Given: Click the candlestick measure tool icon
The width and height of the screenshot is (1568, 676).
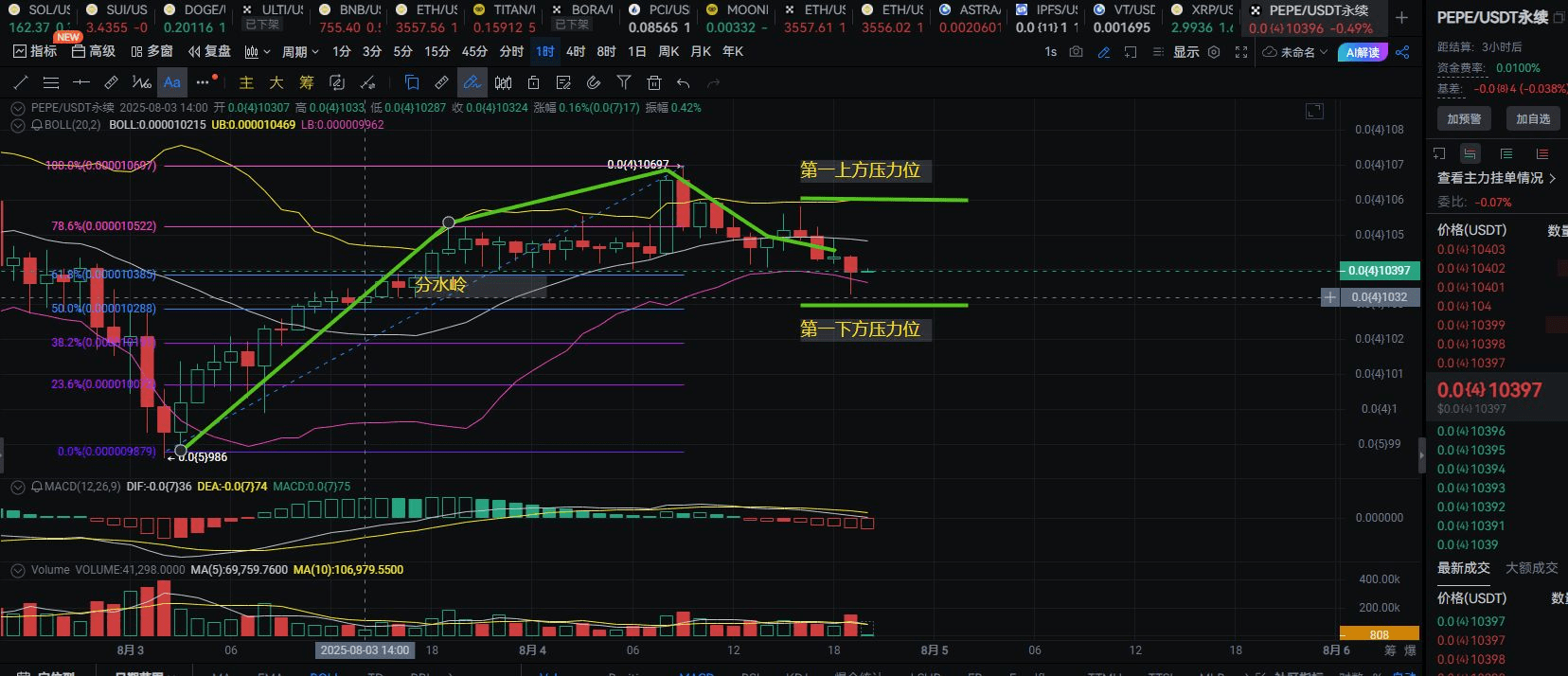Looking at the screenshot, I should (504, 82).
